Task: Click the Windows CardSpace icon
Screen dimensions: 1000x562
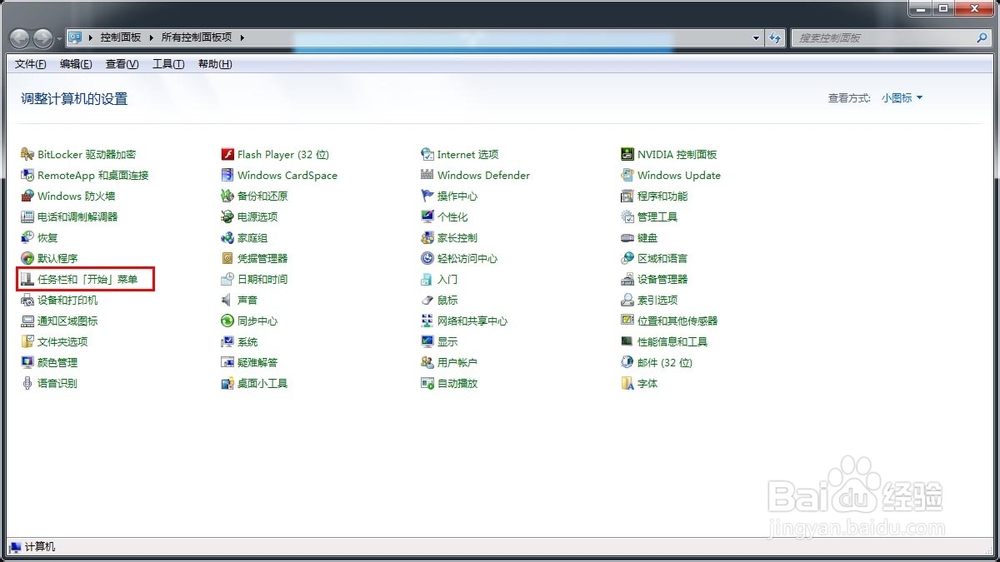Action: point(227,175)
